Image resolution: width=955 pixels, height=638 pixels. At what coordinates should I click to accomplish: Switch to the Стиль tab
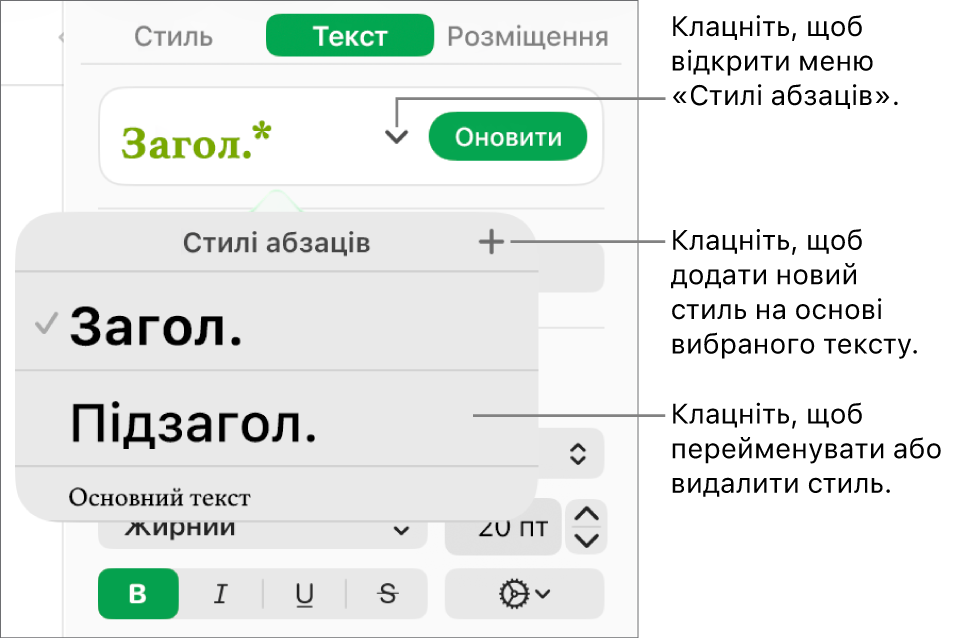174,37
